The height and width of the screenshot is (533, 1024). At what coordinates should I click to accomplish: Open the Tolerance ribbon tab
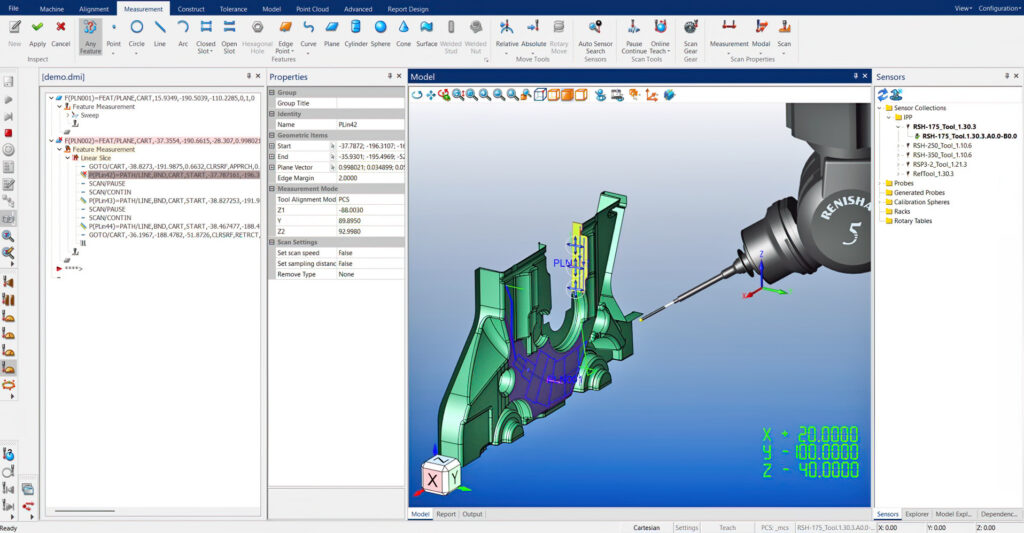point(233,9)
